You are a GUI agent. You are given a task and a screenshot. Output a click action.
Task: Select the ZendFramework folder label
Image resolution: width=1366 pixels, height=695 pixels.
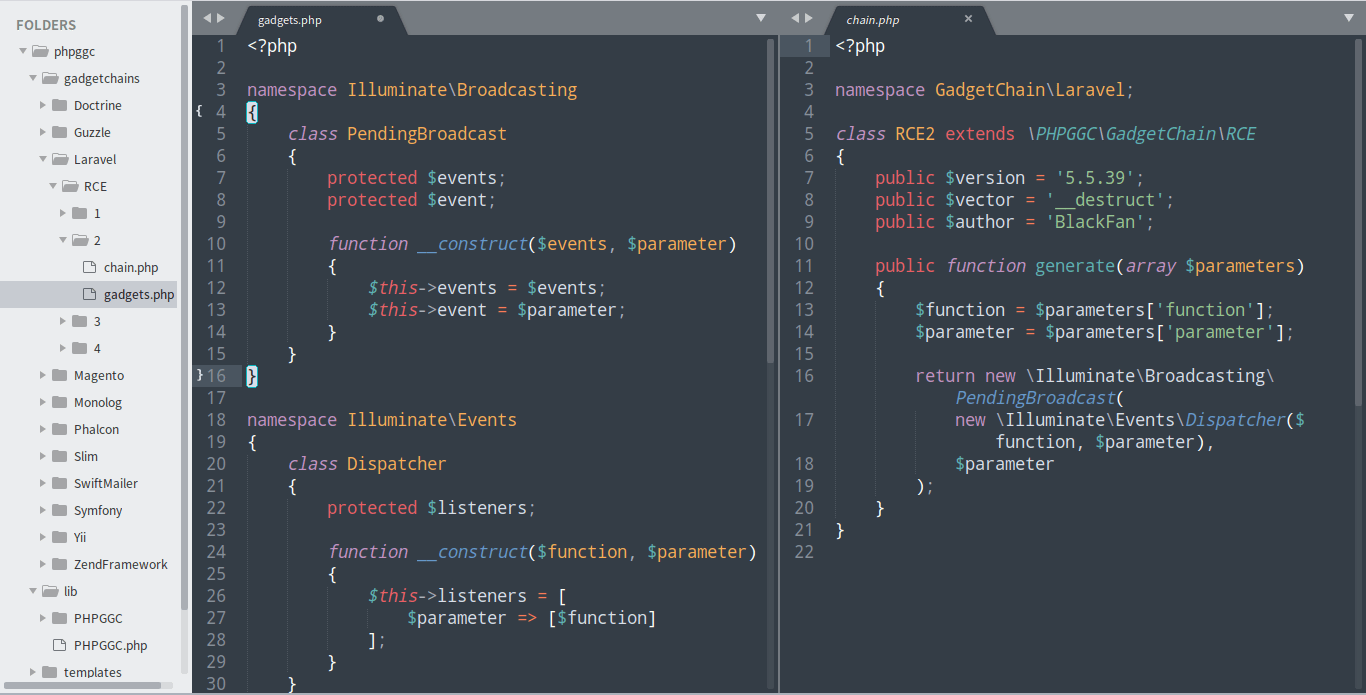121,564
